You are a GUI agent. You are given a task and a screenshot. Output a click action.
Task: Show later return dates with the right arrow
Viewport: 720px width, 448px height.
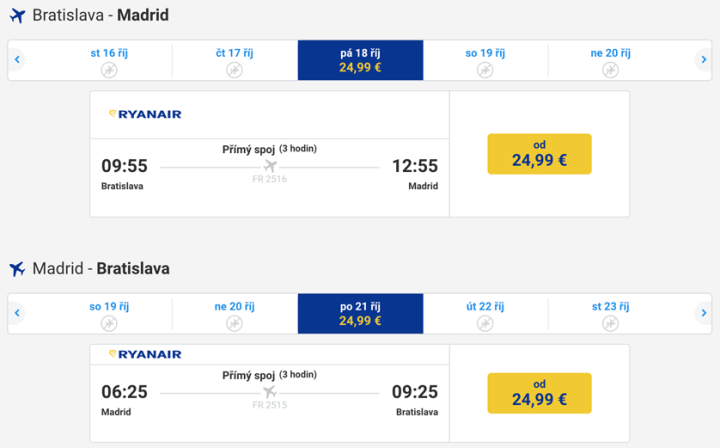(704, 313)
